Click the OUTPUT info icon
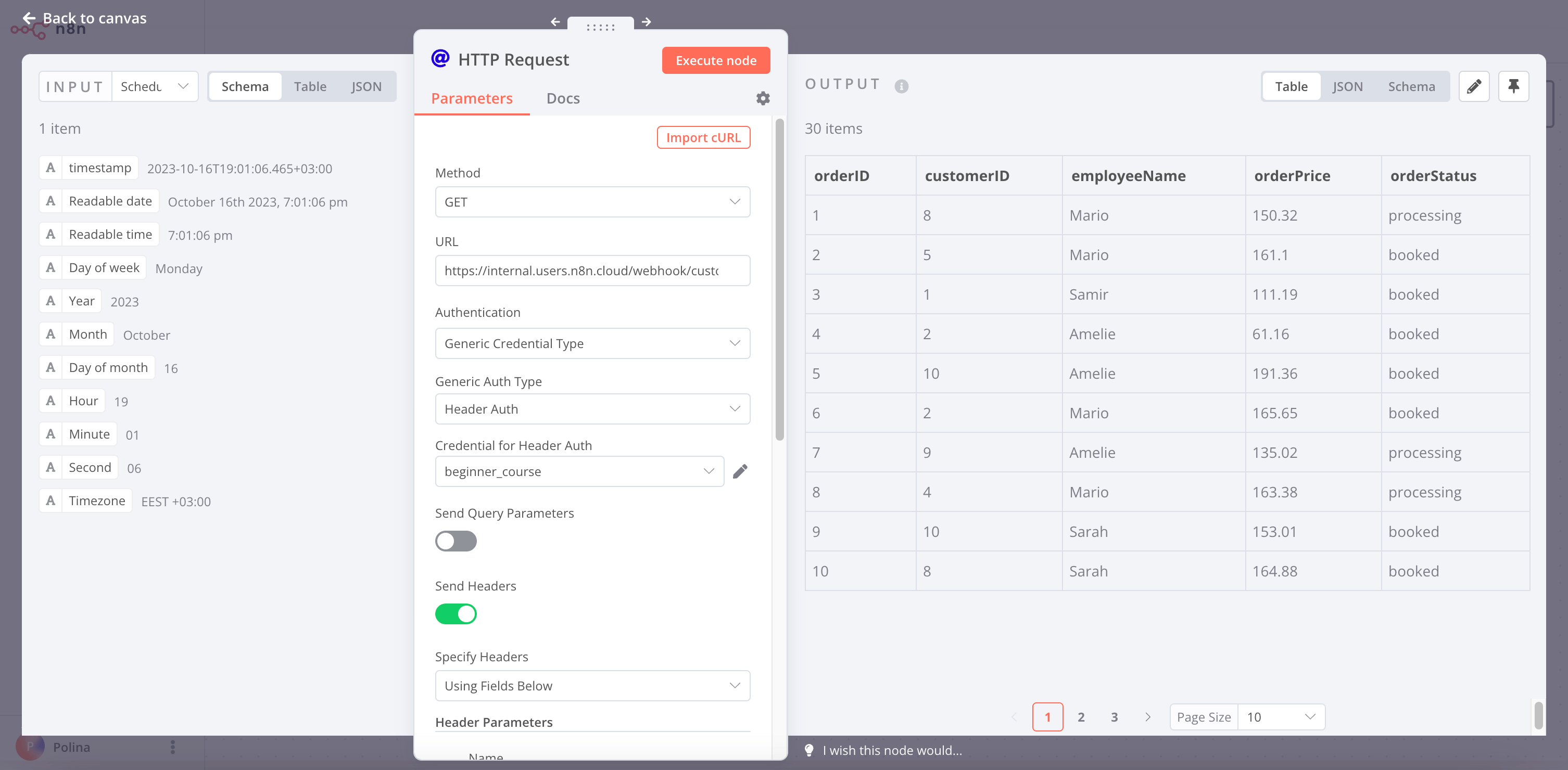 902,86
